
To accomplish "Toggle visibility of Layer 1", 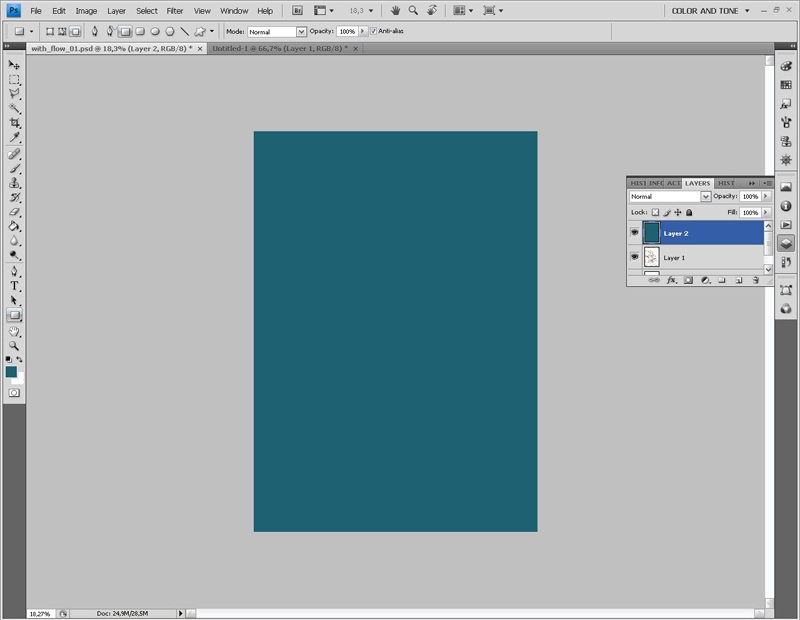I will 635,257.
